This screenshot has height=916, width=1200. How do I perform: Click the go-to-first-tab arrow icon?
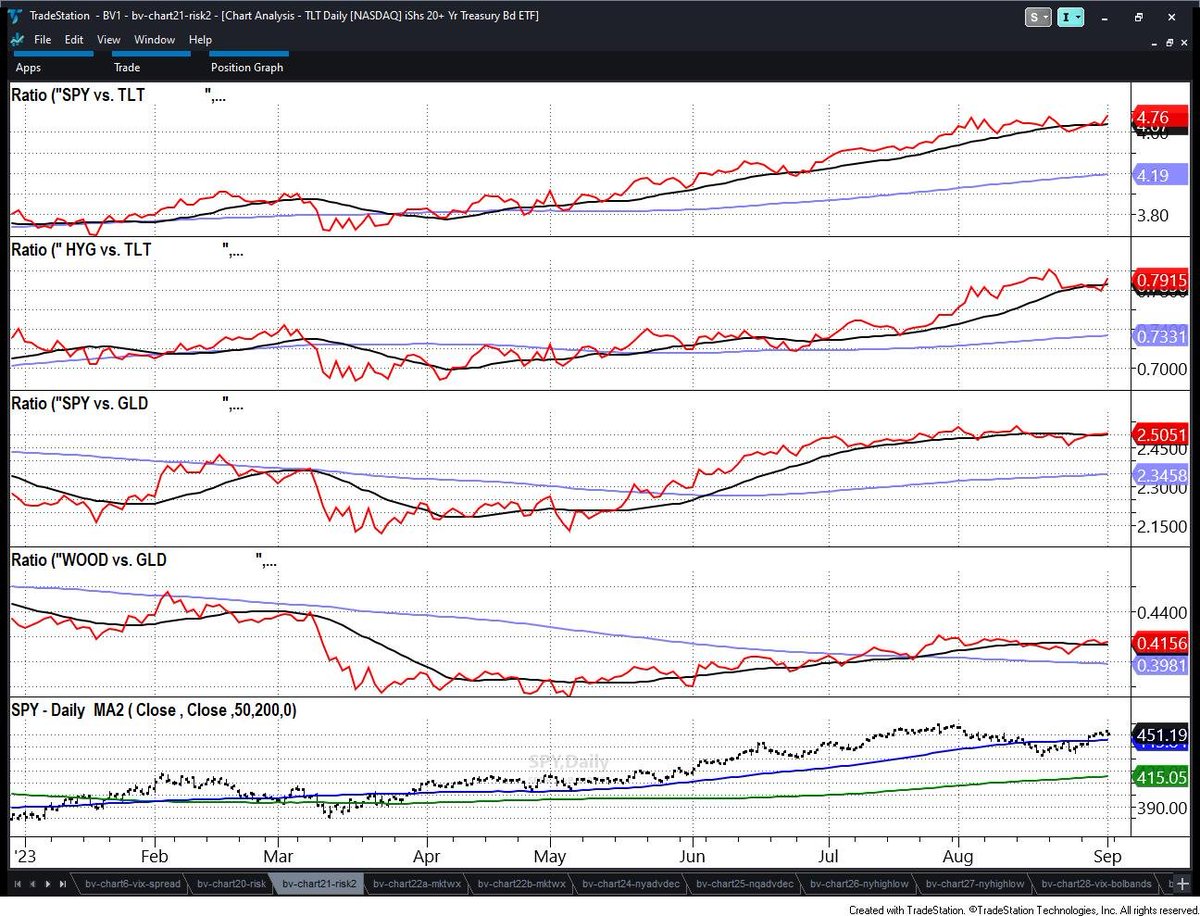[16, 884]
